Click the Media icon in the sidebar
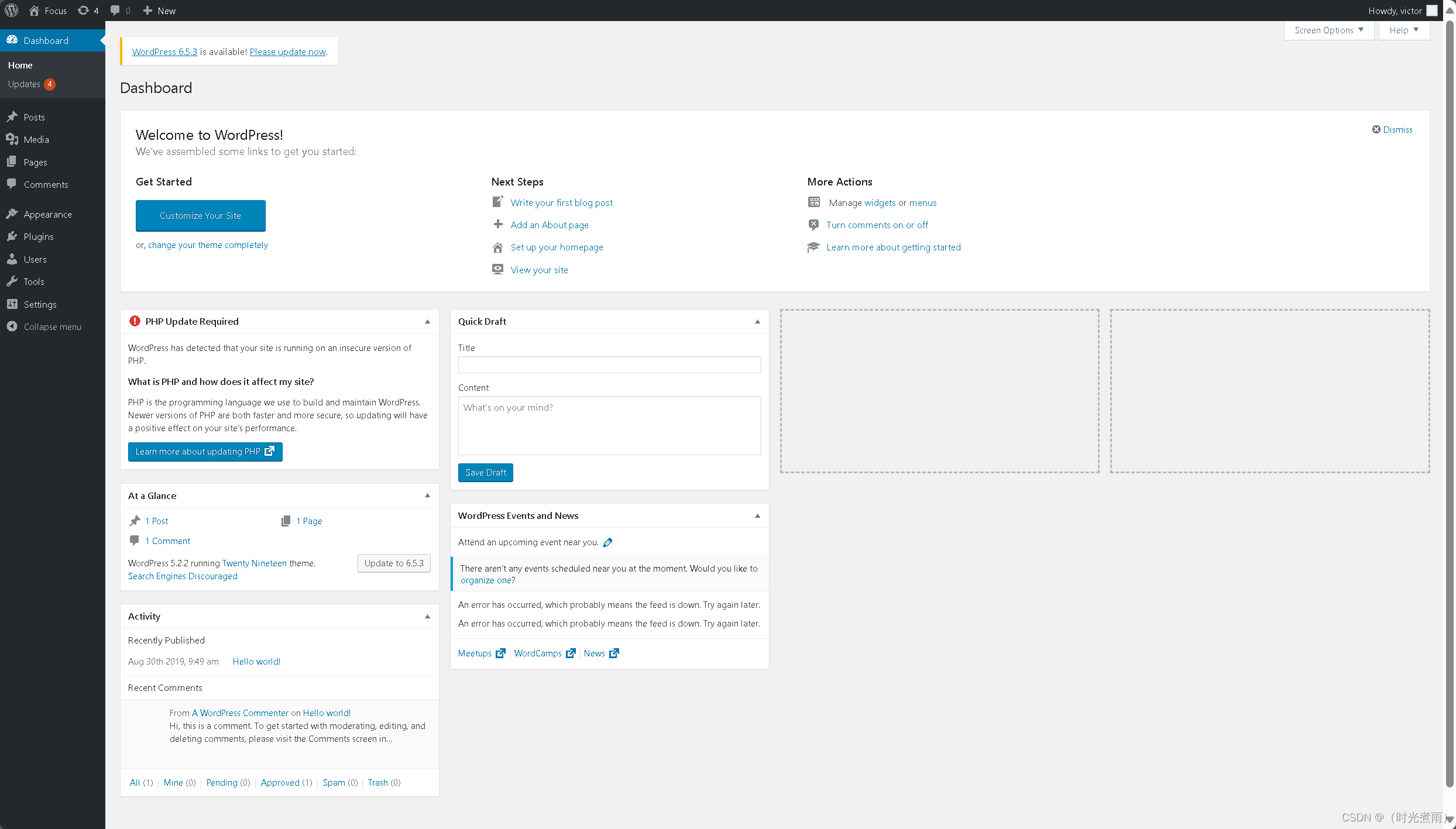The width and height of the screenshot is (1456, 829). coord(12,139)
